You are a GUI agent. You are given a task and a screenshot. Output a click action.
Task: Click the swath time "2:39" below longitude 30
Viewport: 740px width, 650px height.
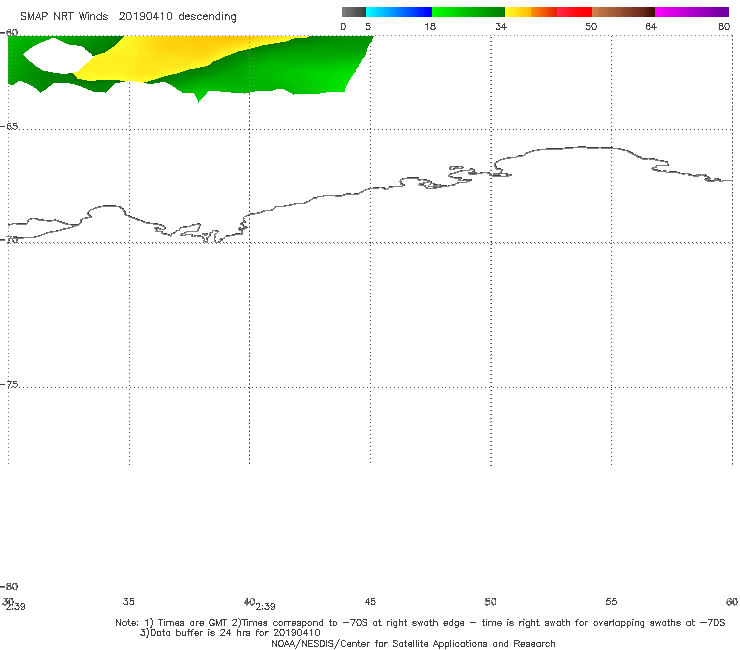(16, 607)
